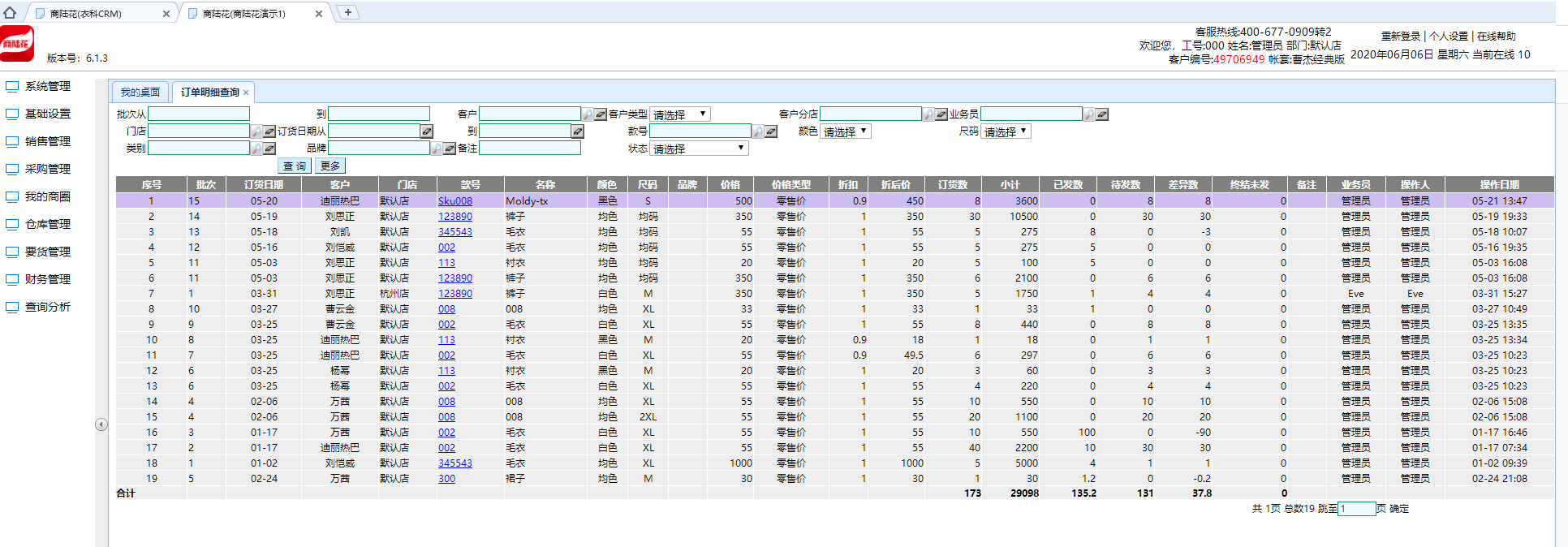Open the 销售管理 menu in sidebar
The image size is (1568, 547).
coord(47,141)
